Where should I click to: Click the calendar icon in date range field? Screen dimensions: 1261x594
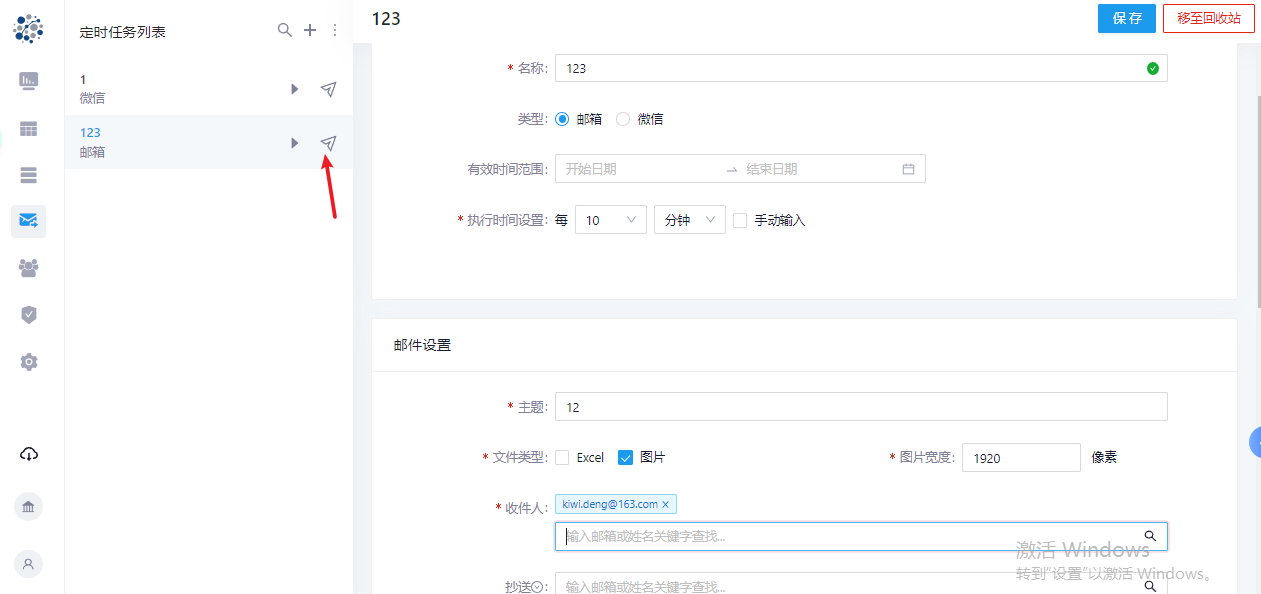click(908, 169)
